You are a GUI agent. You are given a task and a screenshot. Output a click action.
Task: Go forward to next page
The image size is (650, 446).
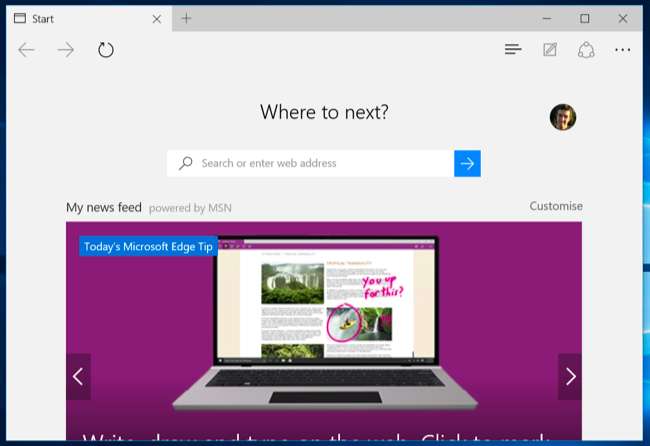(65, 50)
